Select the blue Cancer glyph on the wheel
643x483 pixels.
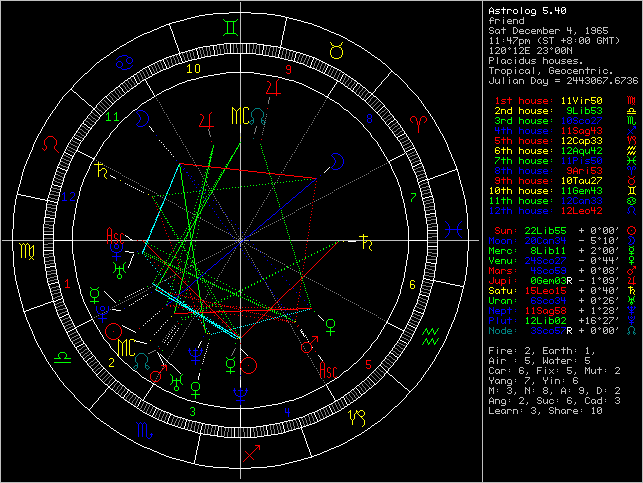(126, 61)
